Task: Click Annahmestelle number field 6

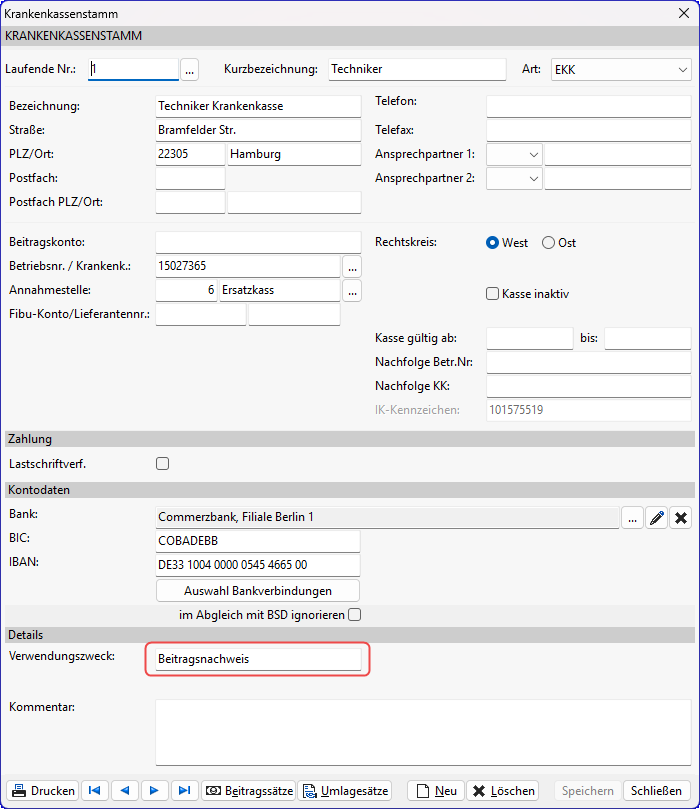Action: [186, 290]
